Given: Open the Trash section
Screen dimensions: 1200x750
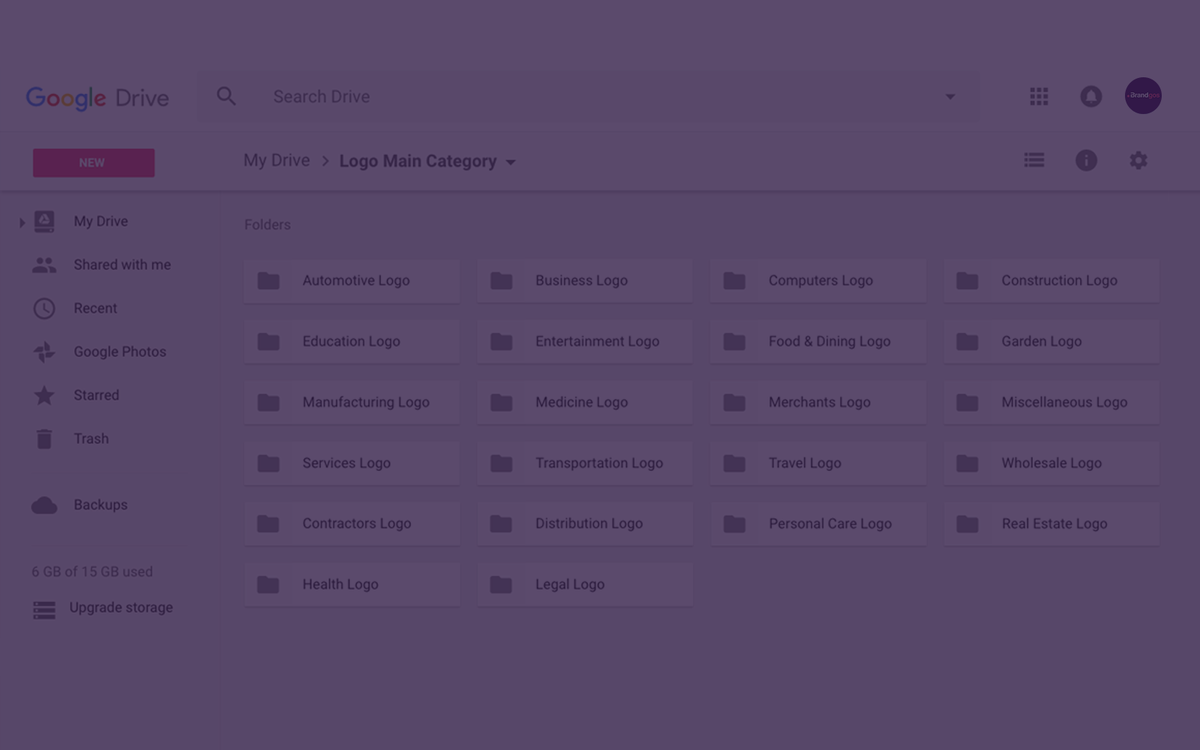Looking at the screenshot, I should 91,438.
